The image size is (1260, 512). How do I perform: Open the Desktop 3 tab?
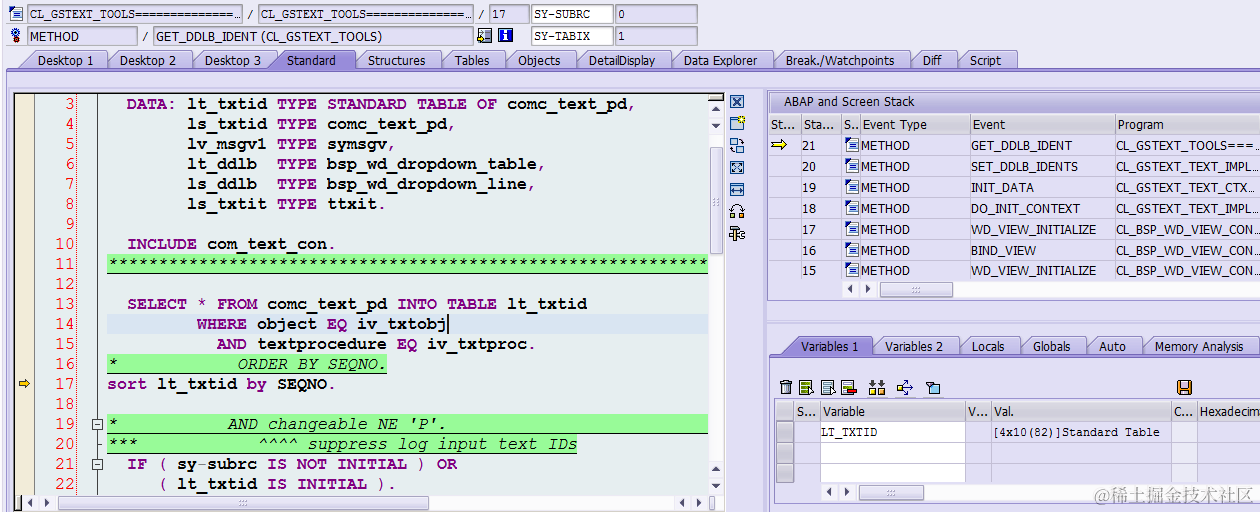coord(233,60)
